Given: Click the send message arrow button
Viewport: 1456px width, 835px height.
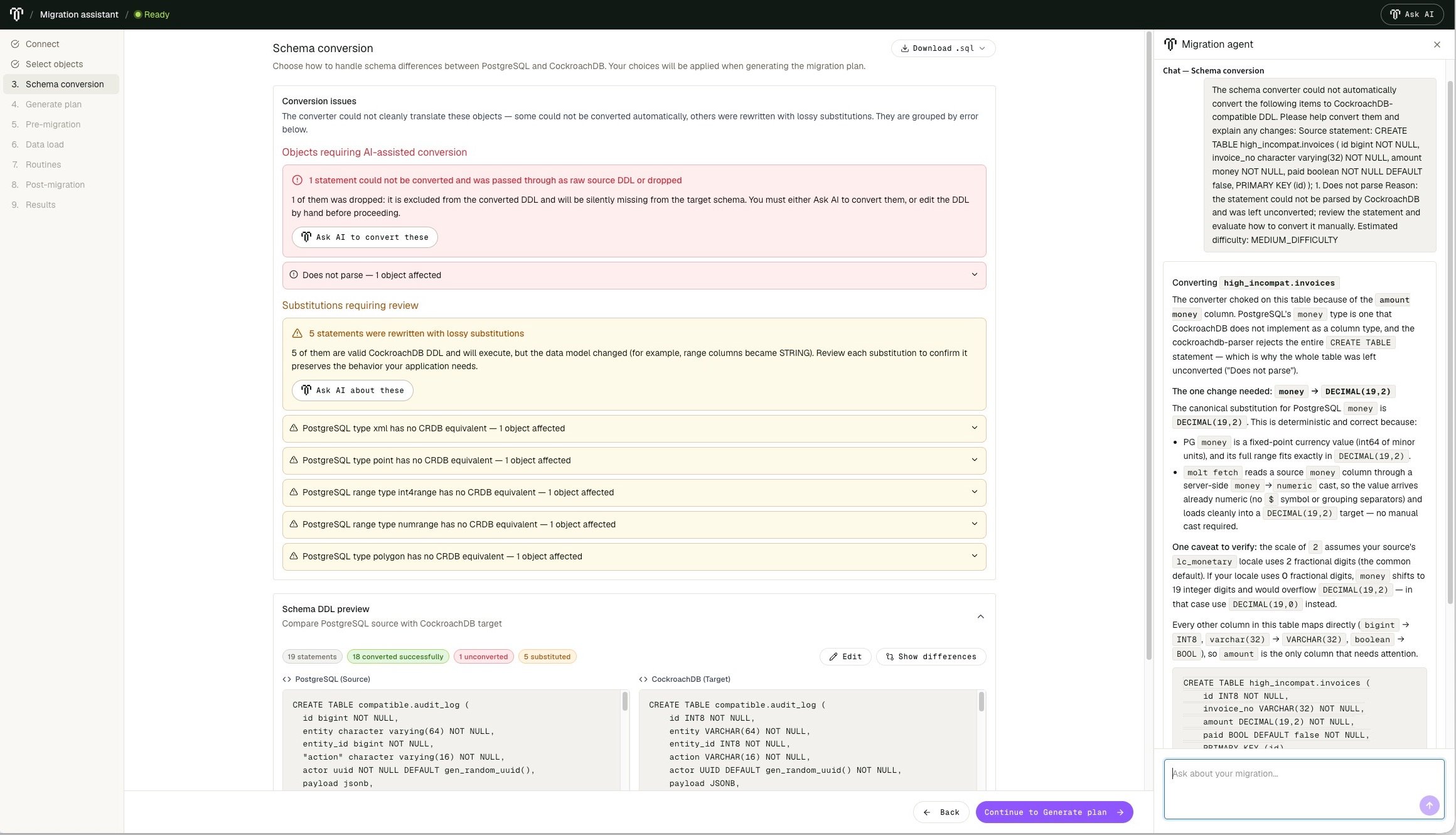Looking at the screenshot, I should click(x=1430, y=805).
